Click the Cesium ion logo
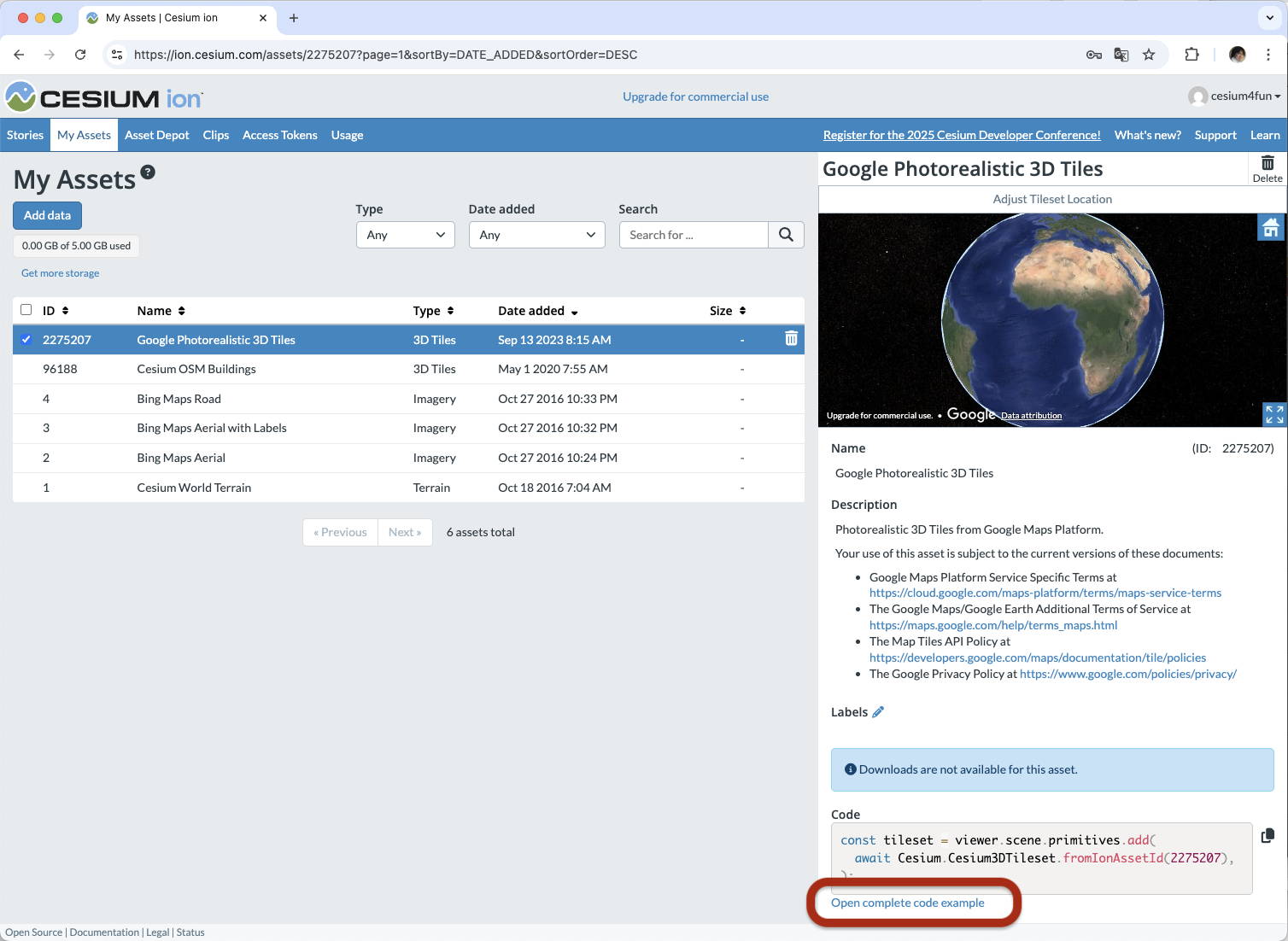The height and width of the screenshot is (941, 1288). [104, 97]
